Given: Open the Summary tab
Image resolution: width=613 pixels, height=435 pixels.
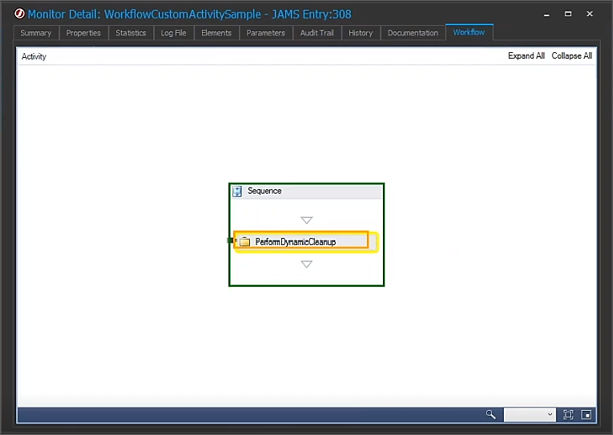Looking at the screenshot, I should point(36,33).
